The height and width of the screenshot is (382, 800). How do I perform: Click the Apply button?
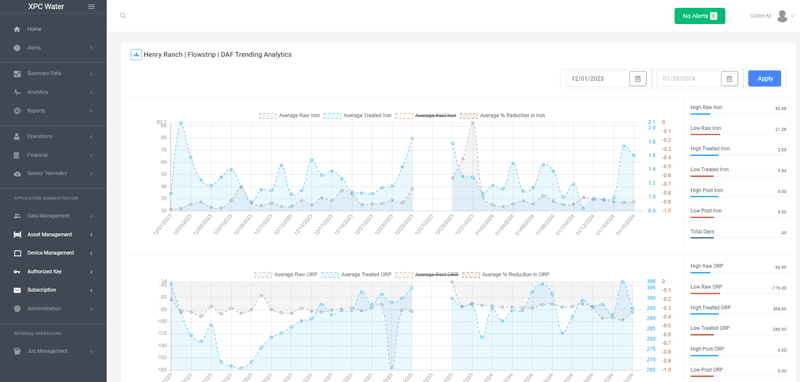764,79
